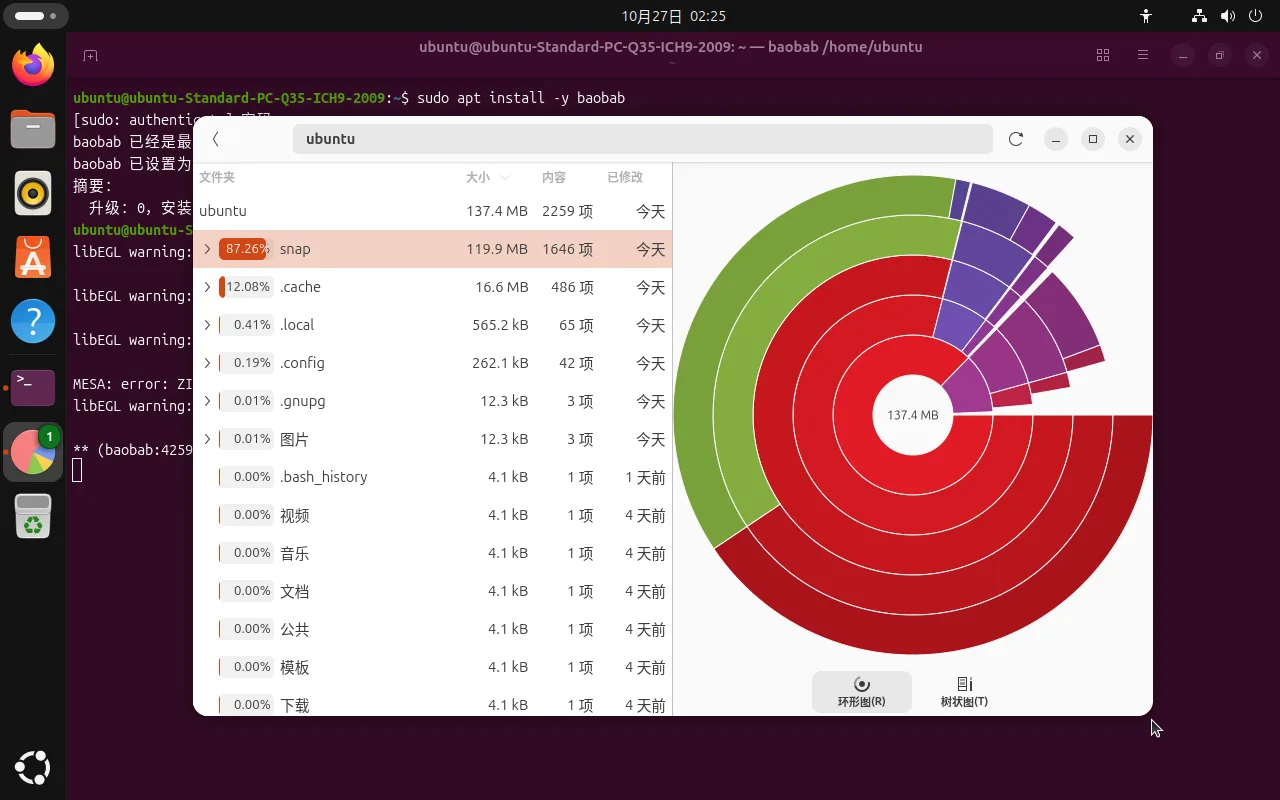Open the clock showing 10月27日 02:25

coord(673,16)
